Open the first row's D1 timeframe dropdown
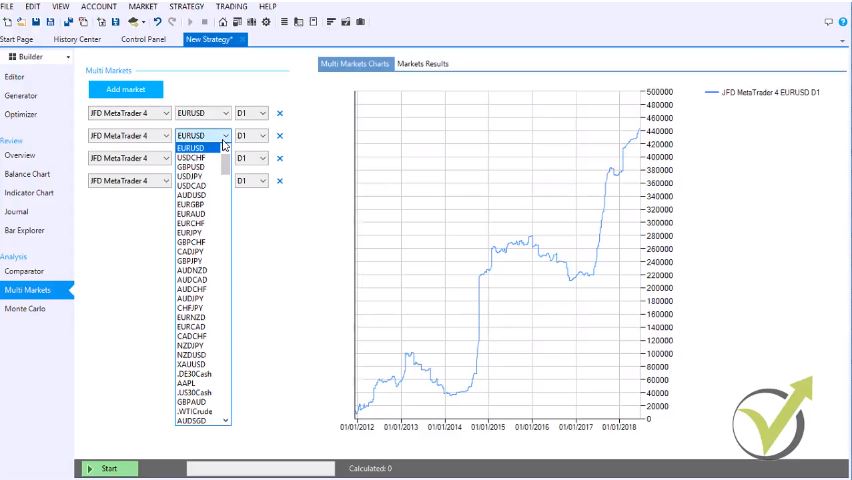The height and width of the screenshot is (480, 852). [x=251, y=113]
